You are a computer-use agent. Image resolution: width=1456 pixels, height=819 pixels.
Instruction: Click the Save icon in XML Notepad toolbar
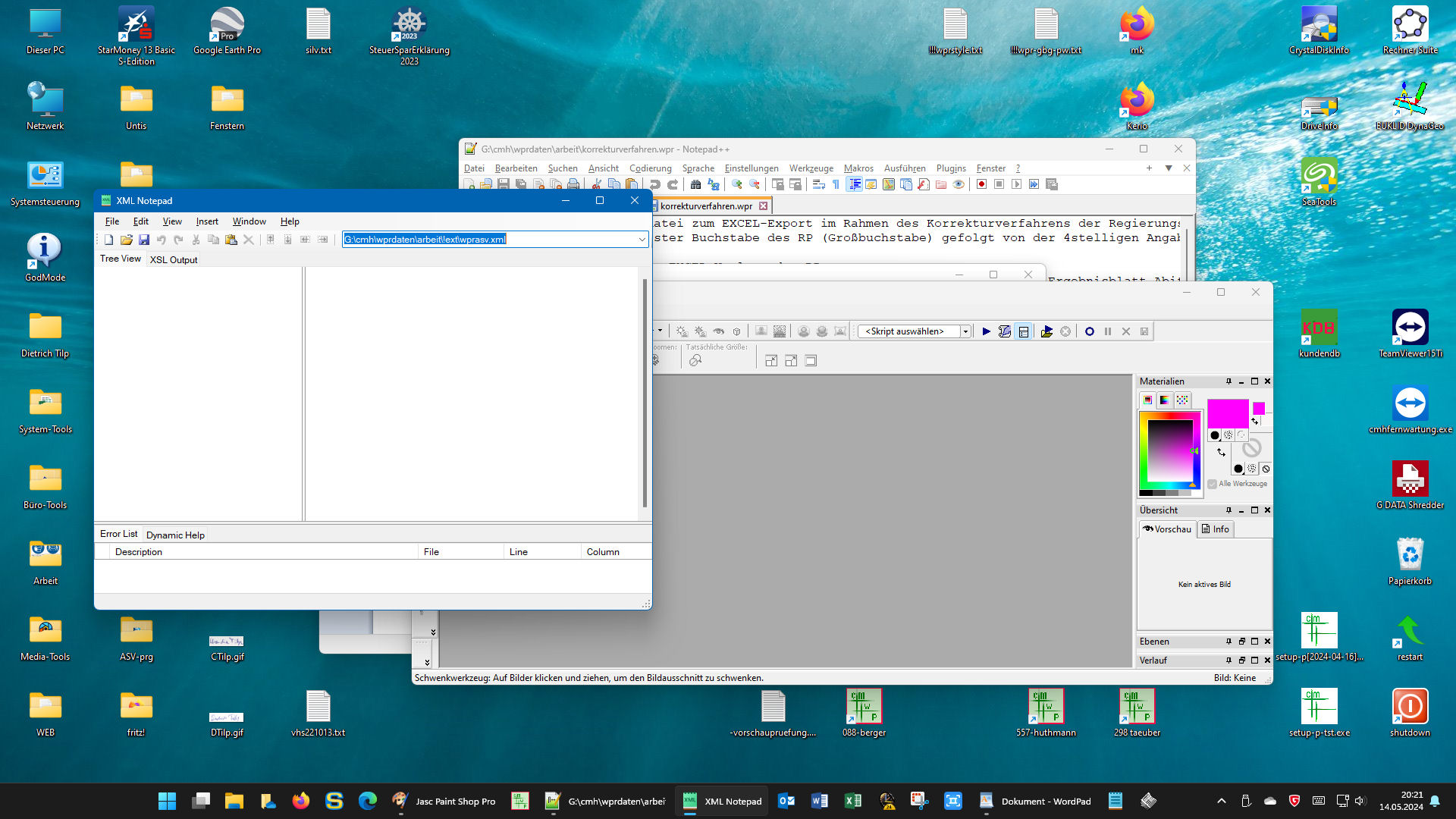(144, 240)
